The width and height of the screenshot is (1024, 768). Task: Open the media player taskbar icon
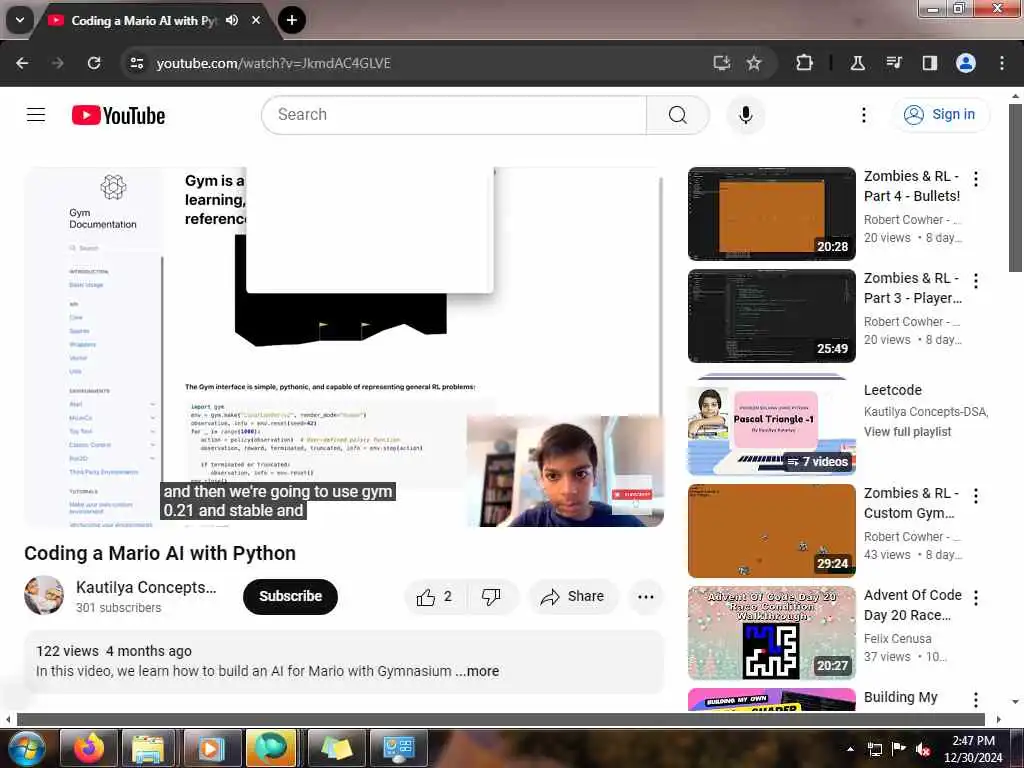210,748
